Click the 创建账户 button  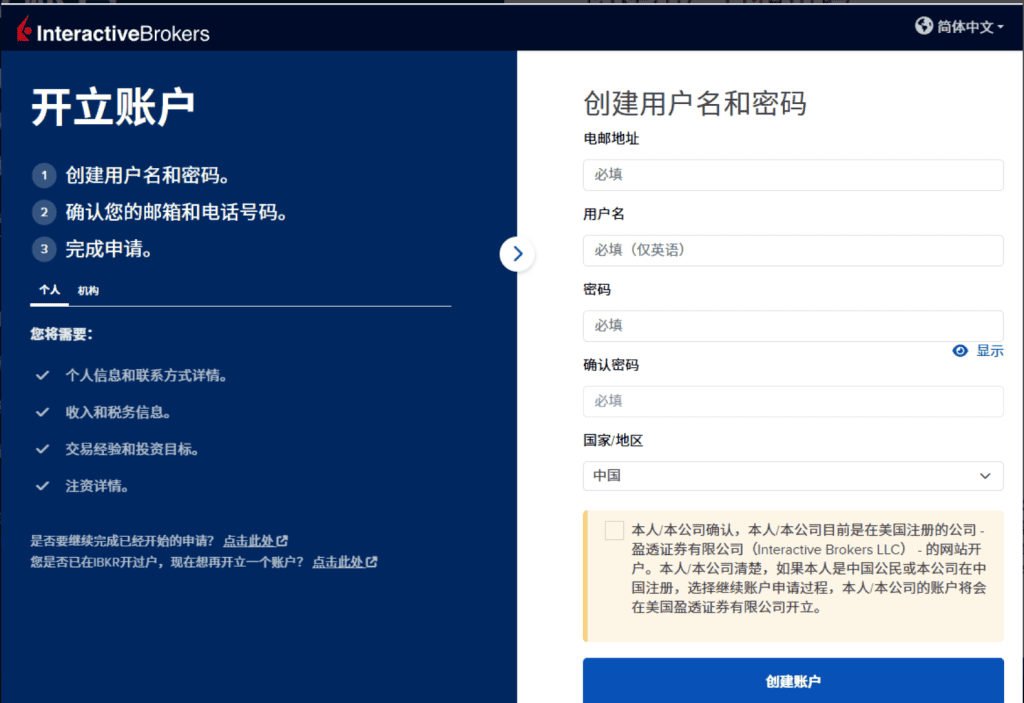(793, 681)
